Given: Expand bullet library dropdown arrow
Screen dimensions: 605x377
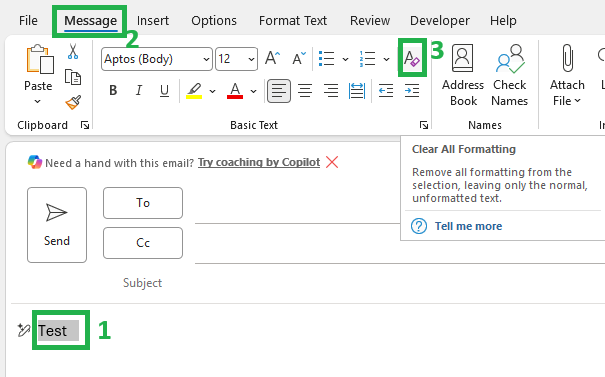Looking at the screenshot, I should 345,59.
